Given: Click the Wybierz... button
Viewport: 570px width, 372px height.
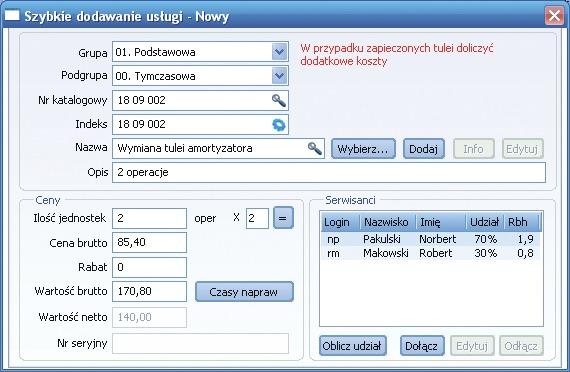Looking at the screenshot, I should click(x=363, y=149).
